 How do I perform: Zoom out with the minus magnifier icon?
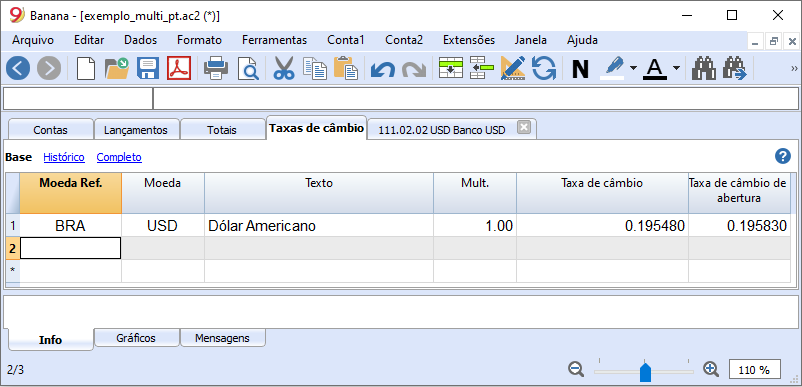pos(576,369)
